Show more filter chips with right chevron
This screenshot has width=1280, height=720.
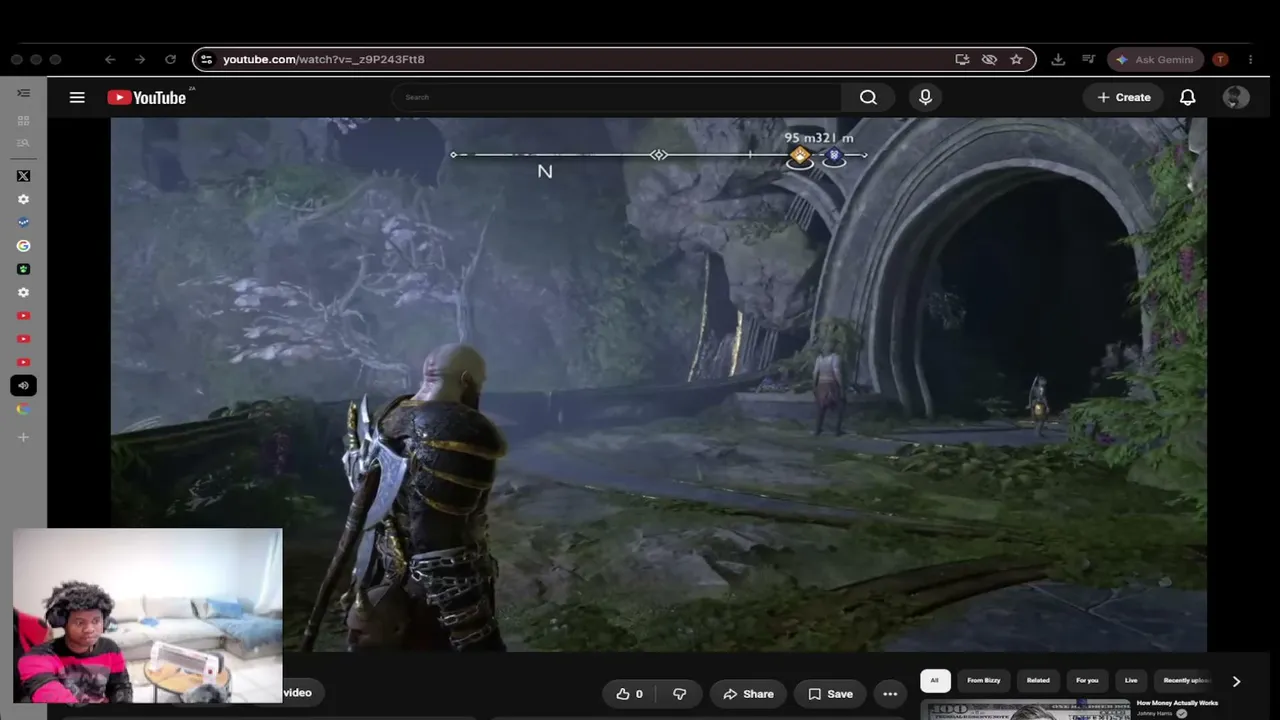pyautogui.click(x=1236, y=681)
